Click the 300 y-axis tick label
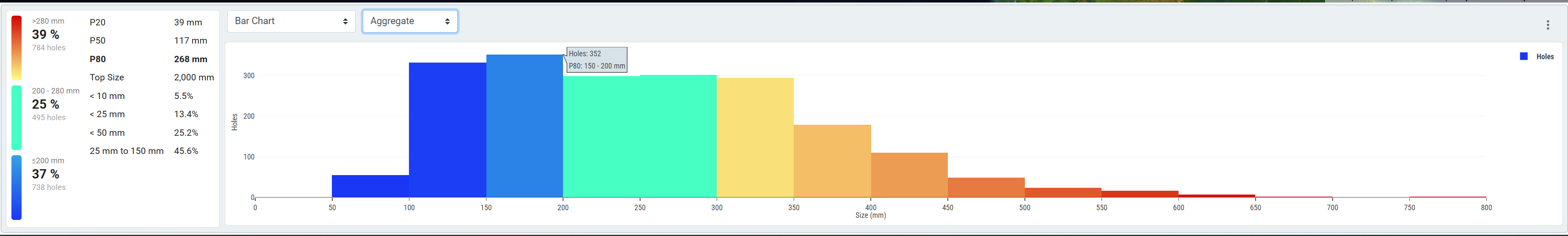Viewport: 1568px width, 236px height. [248, 76]
